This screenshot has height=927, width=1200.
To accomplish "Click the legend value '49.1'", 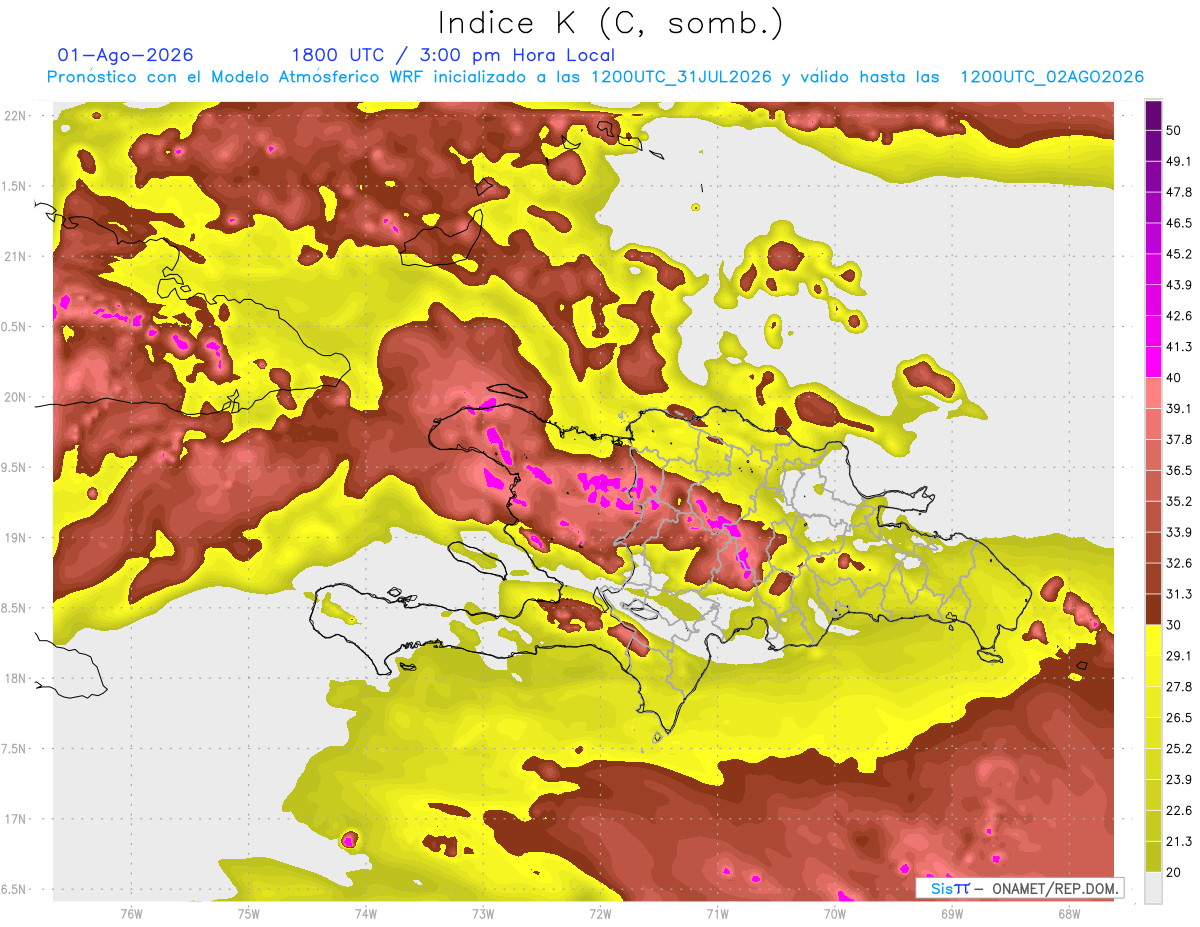I will (1179, 162).
